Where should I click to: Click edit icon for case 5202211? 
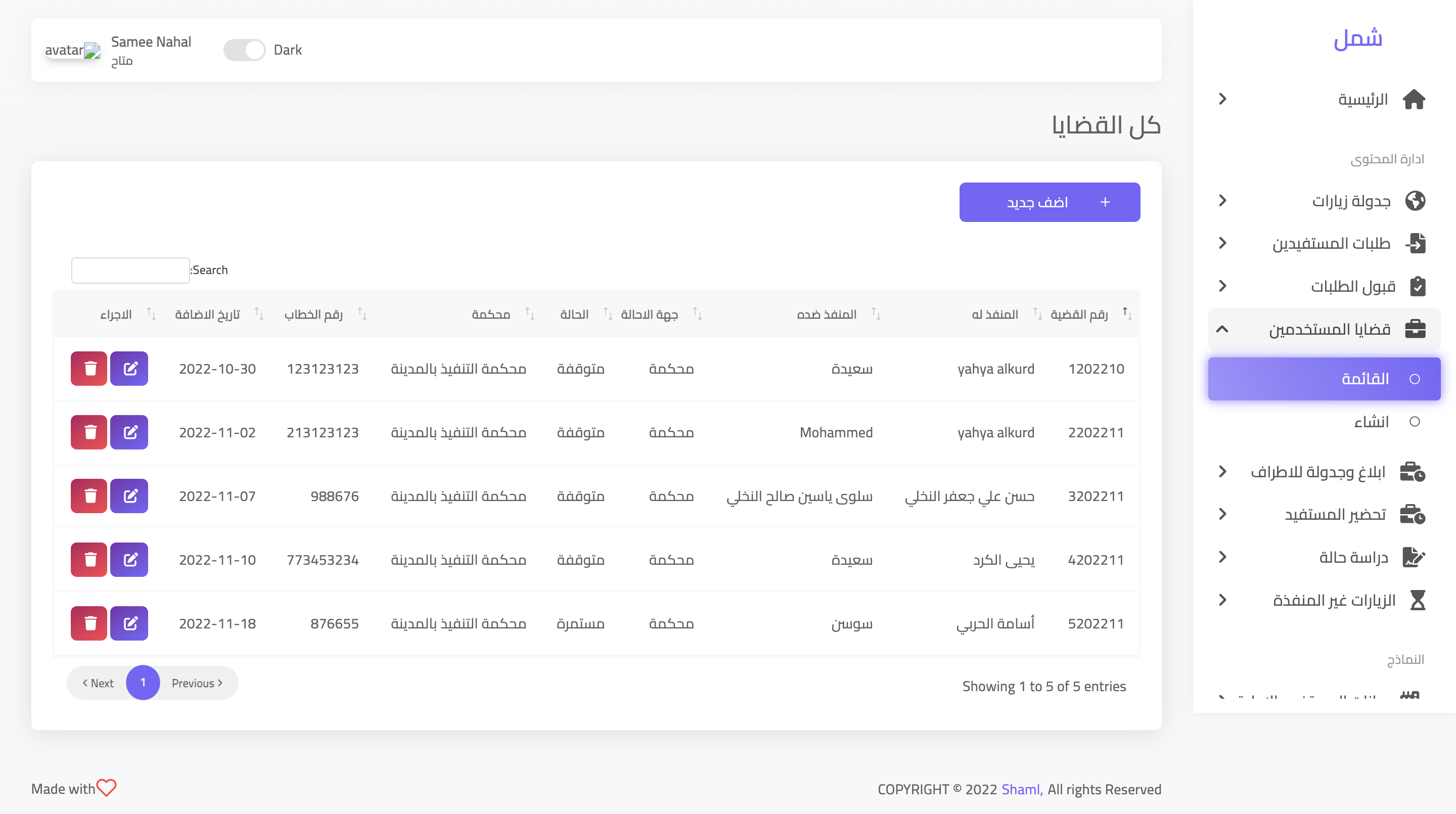(x=129, y=623)
